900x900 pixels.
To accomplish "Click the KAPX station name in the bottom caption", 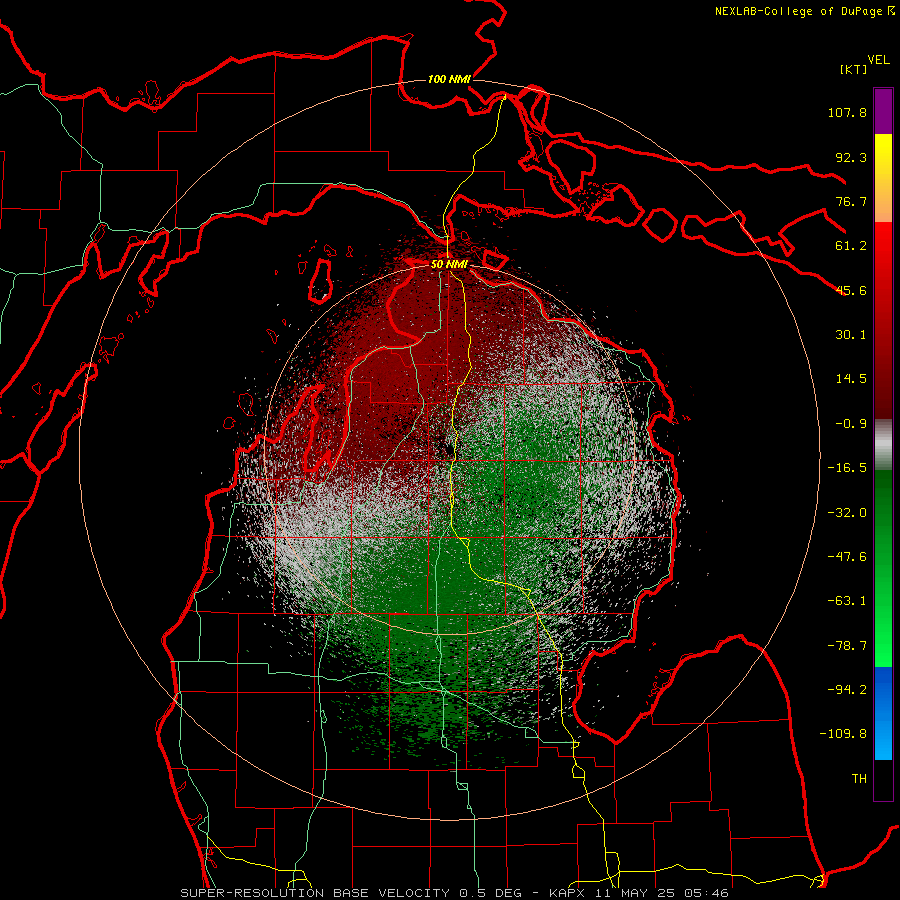I will point(565,893).
